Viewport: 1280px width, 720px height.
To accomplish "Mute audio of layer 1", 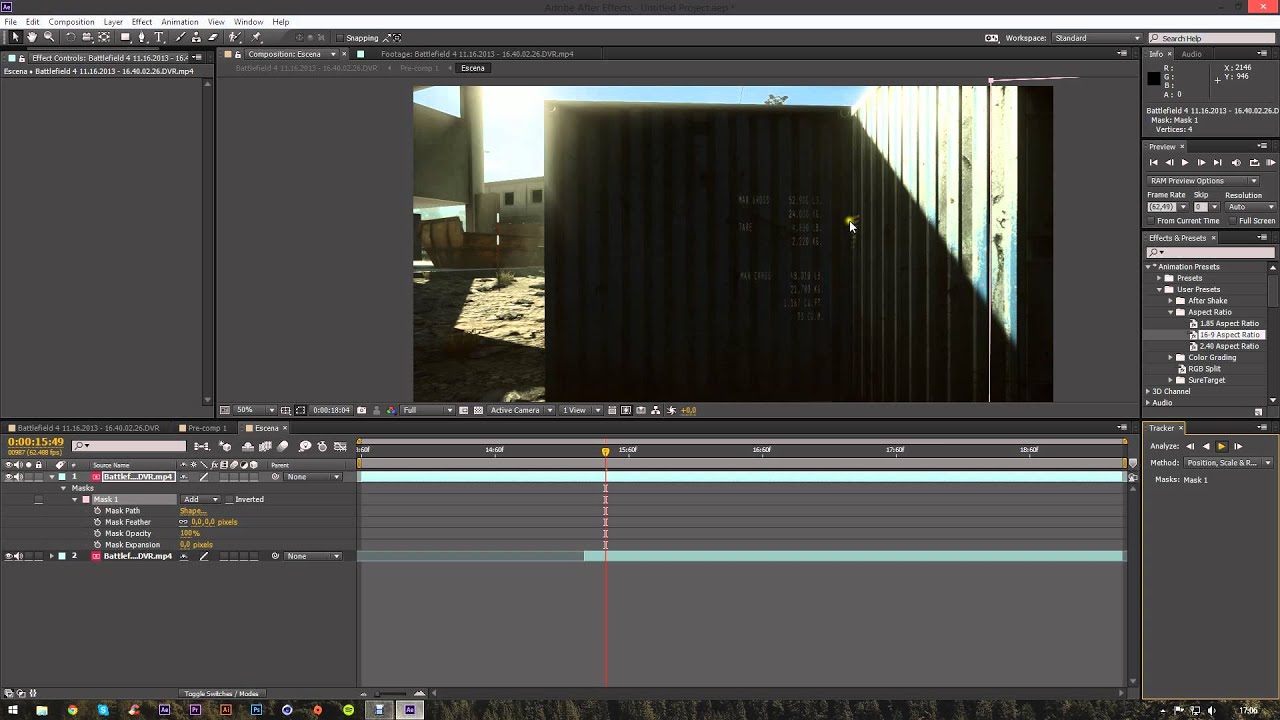I will tap(19, 477).
